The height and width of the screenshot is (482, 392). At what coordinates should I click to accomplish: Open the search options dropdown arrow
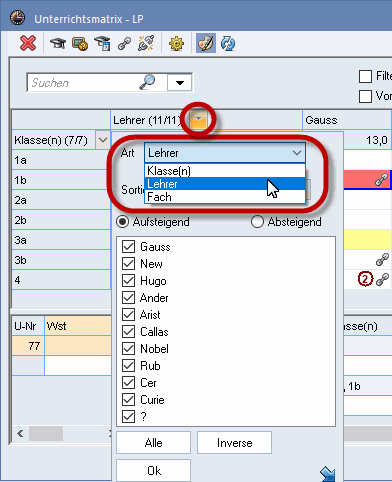(180, 82)
